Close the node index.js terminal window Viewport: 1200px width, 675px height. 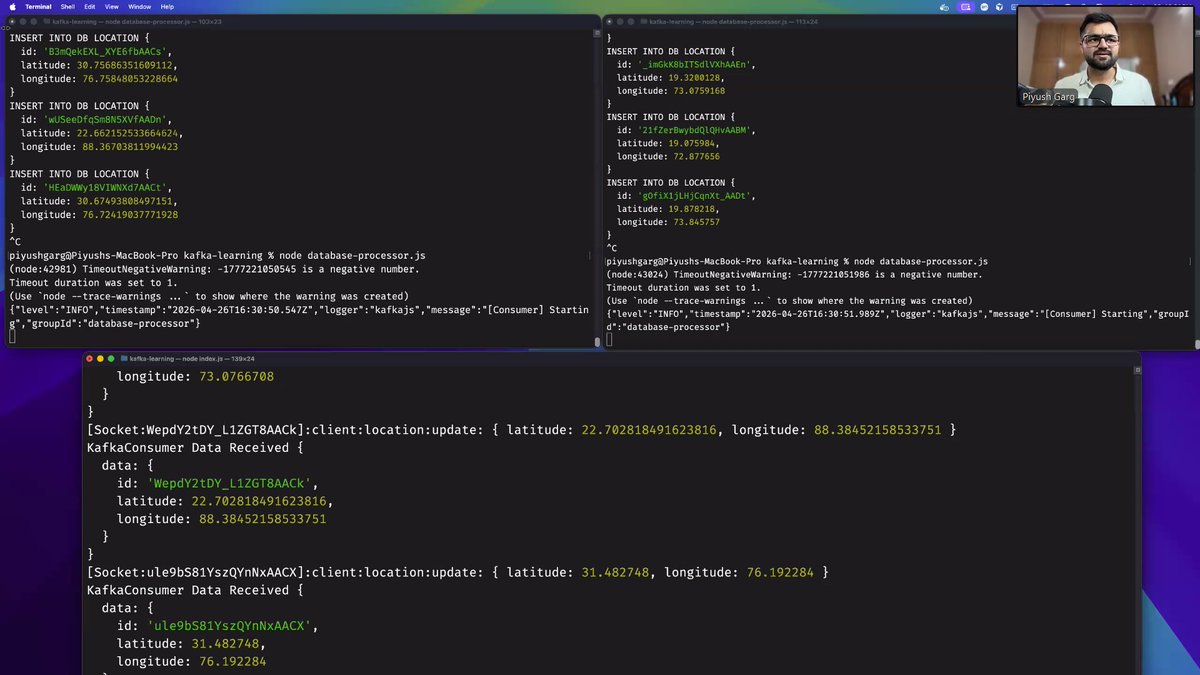89,358
